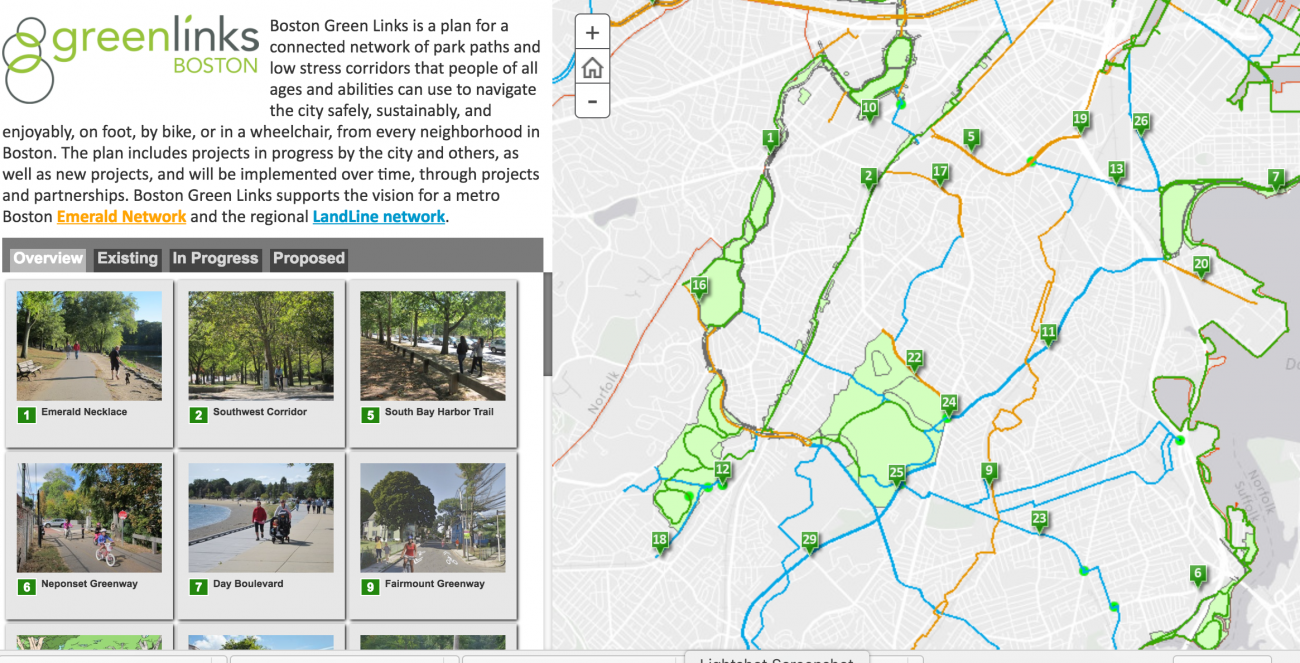Select map marker number 2
This screenshot has width=1300, height=663.
tap(869, 178)
